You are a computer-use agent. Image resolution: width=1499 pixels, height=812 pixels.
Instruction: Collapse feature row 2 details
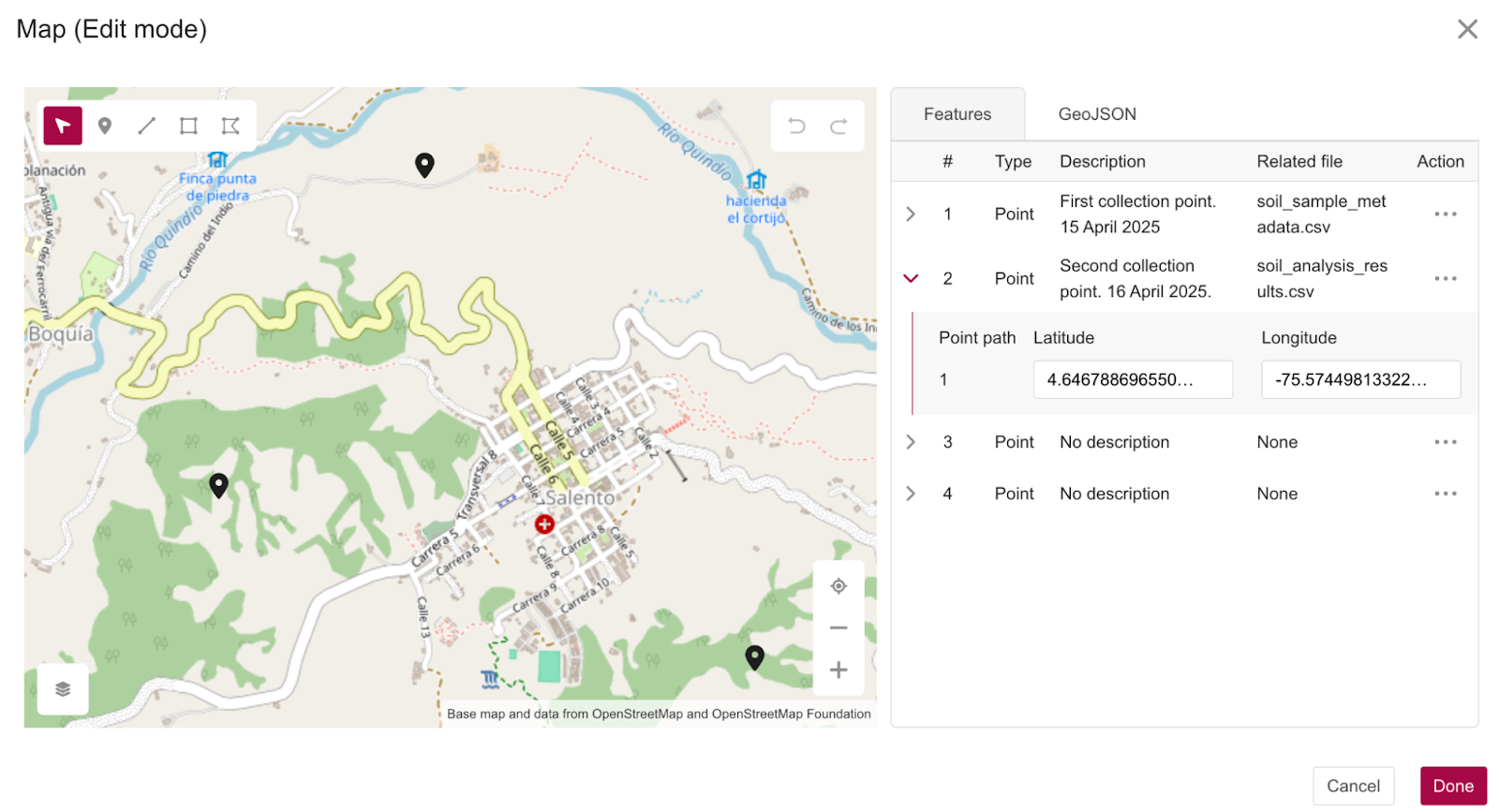tap(911, 278)
